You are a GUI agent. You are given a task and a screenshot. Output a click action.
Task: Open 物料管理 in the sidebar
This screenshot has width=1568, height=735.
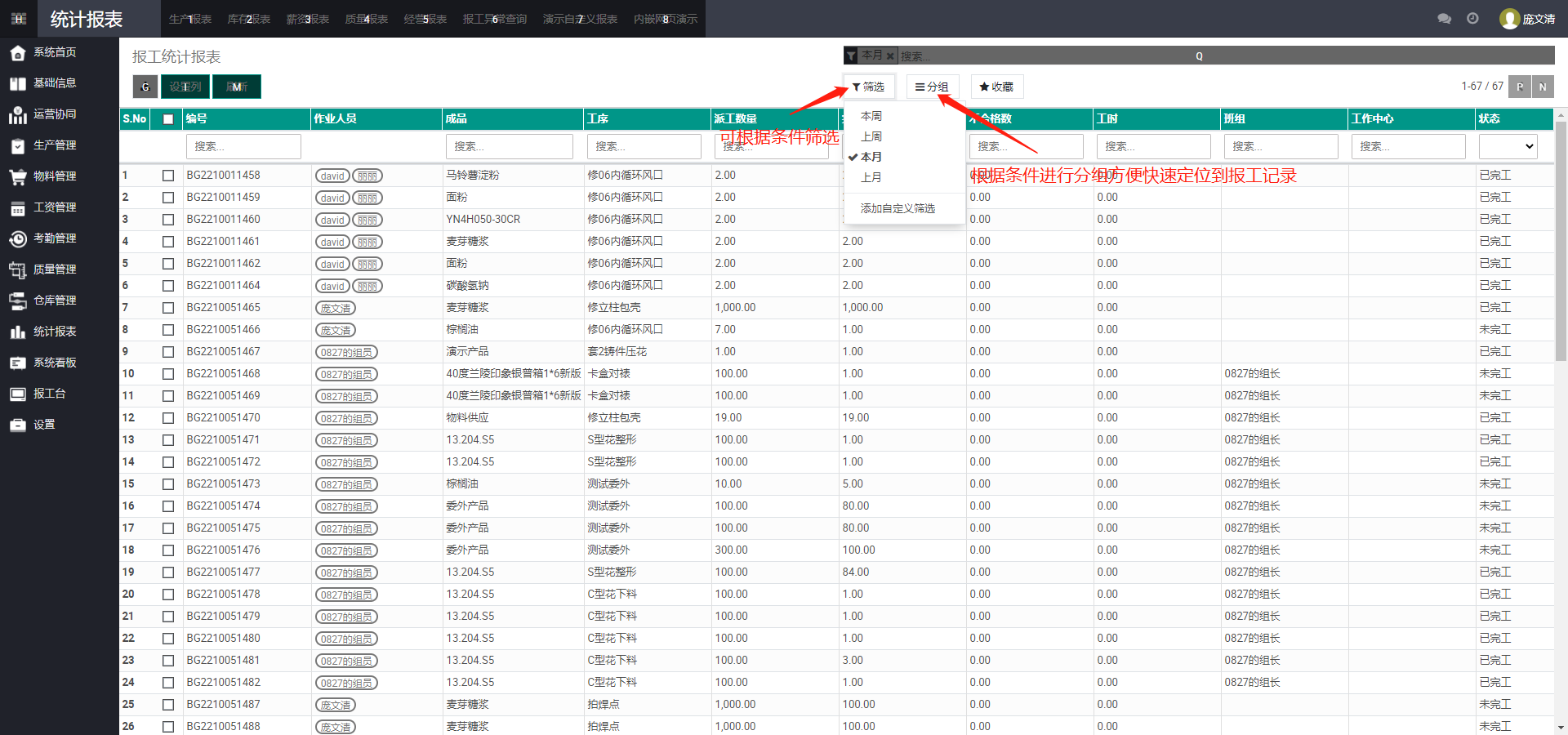point(55,176)
